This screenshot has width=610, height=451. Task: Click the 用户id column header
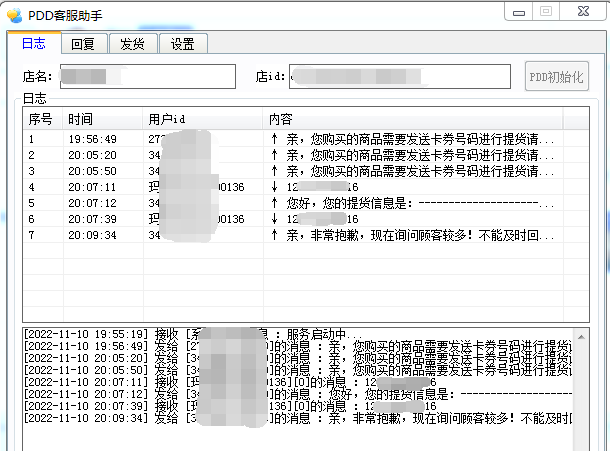click(x=202, y=119)
